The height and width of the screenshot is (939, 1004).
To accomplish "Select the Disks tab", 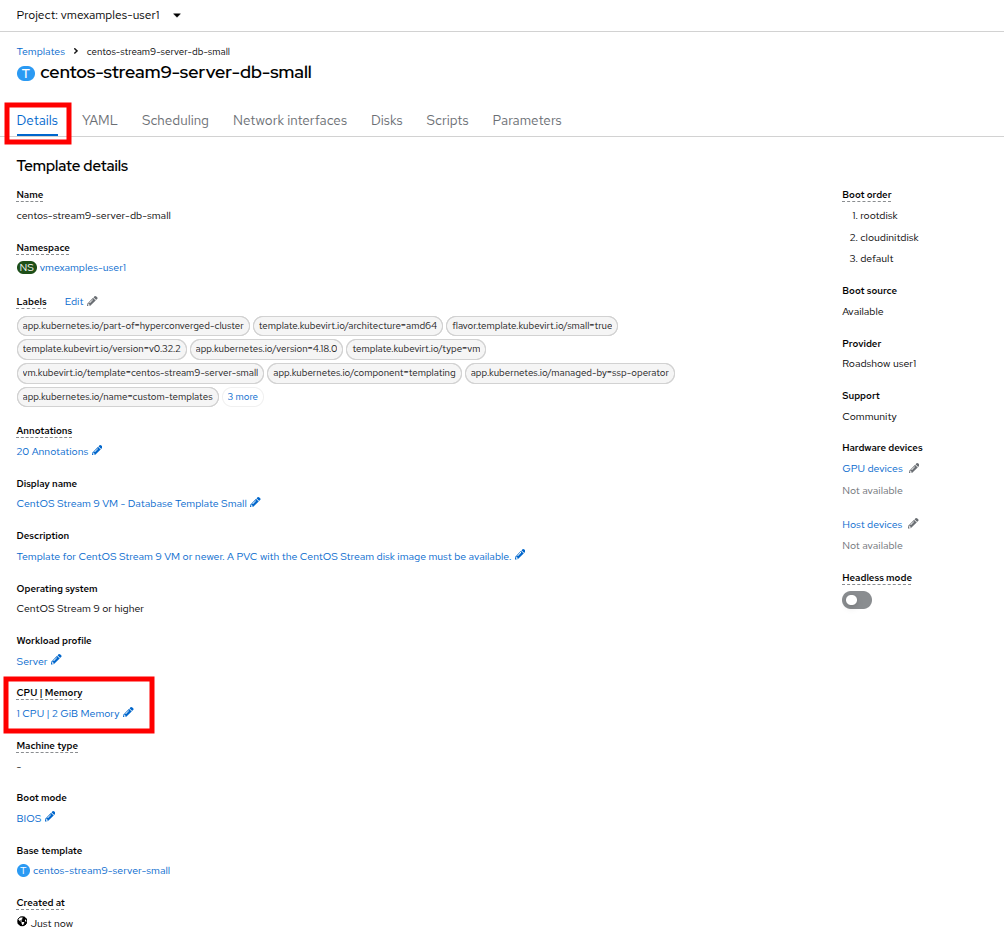I will pos(386,120).
